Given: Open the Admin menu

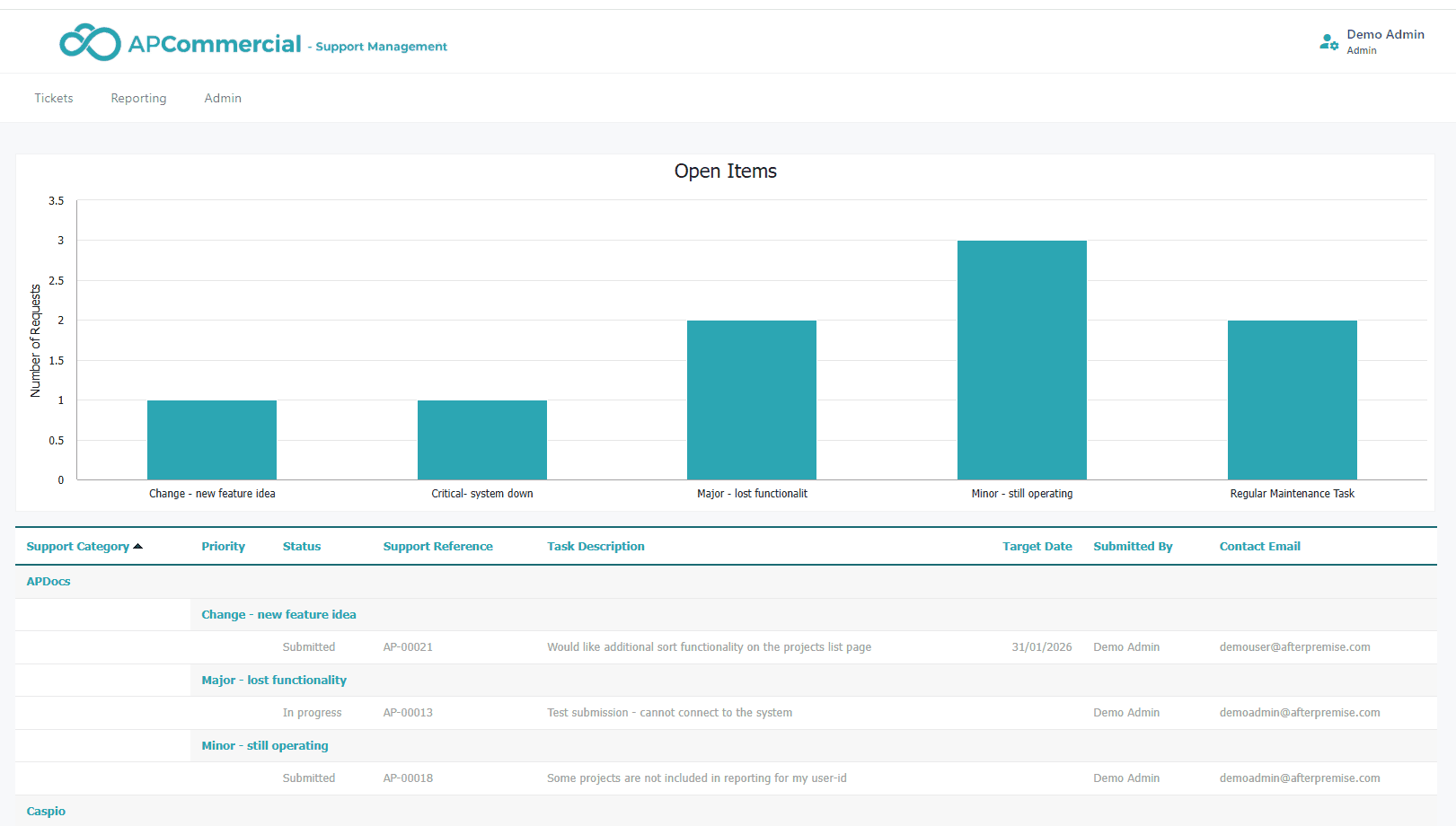Looking at the screenshot, I should (222, 98).
